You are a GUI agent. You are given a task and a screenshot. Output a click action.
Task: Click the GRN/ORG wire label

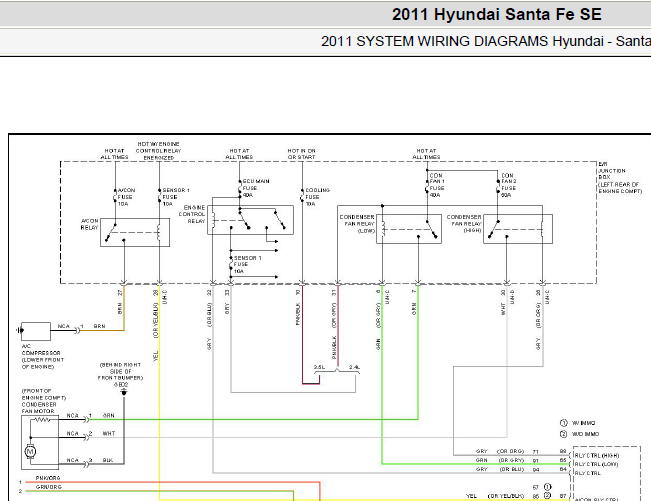[x=49, y=487]
